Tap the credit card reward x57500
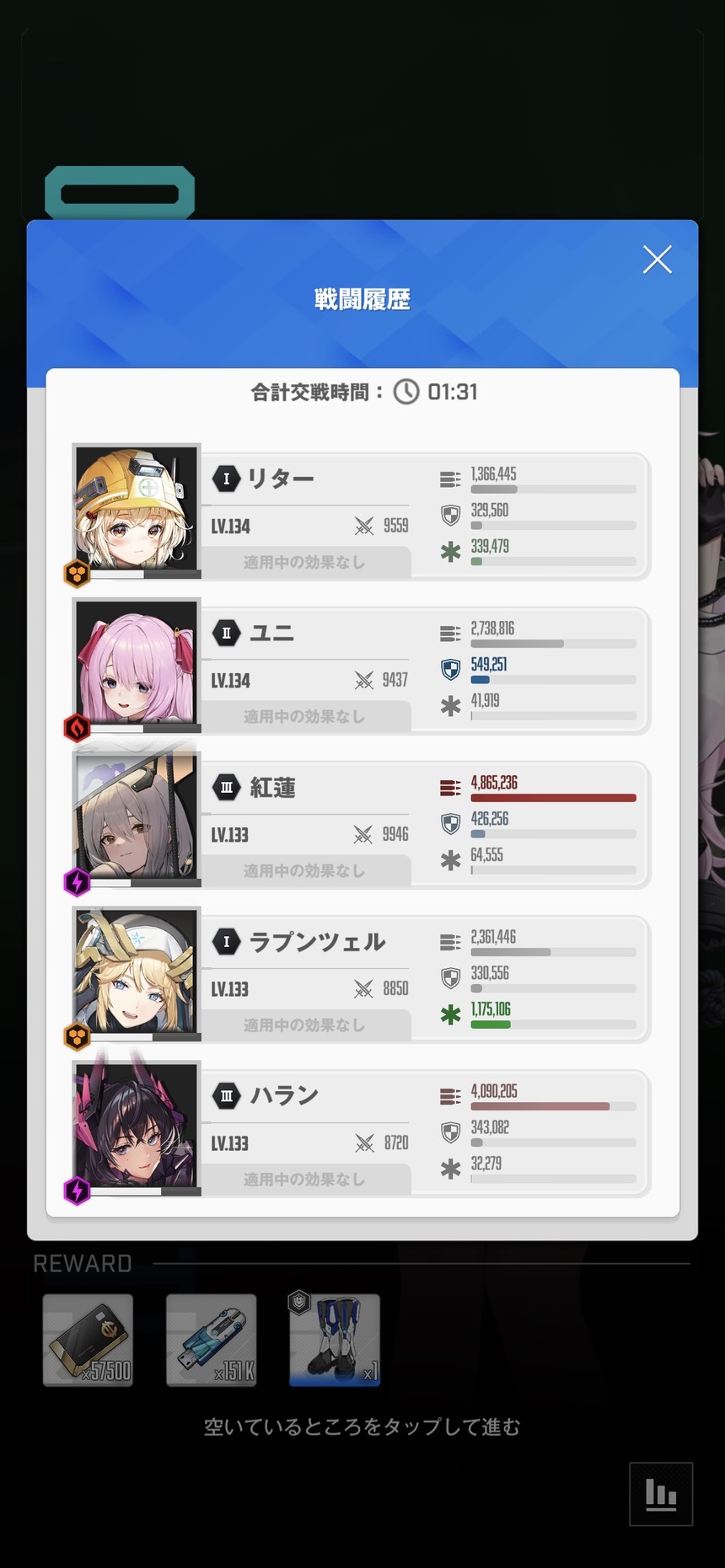Viewport: 725px width, 1568px height. pyautogui.click(x=88, y=1340)
